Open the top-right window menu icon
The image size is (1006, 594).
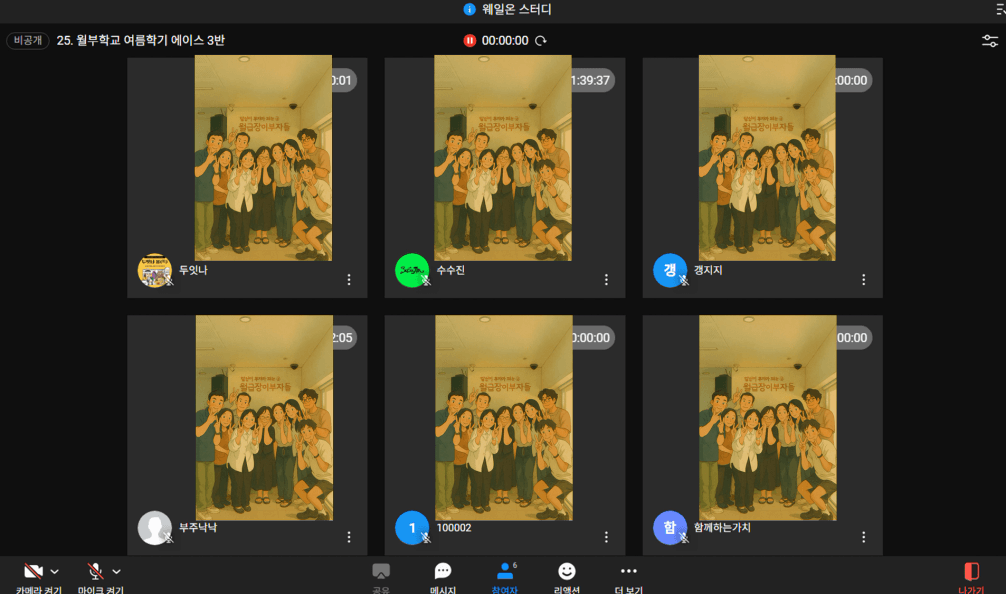pyautogui.click(x=1001, y=9)
